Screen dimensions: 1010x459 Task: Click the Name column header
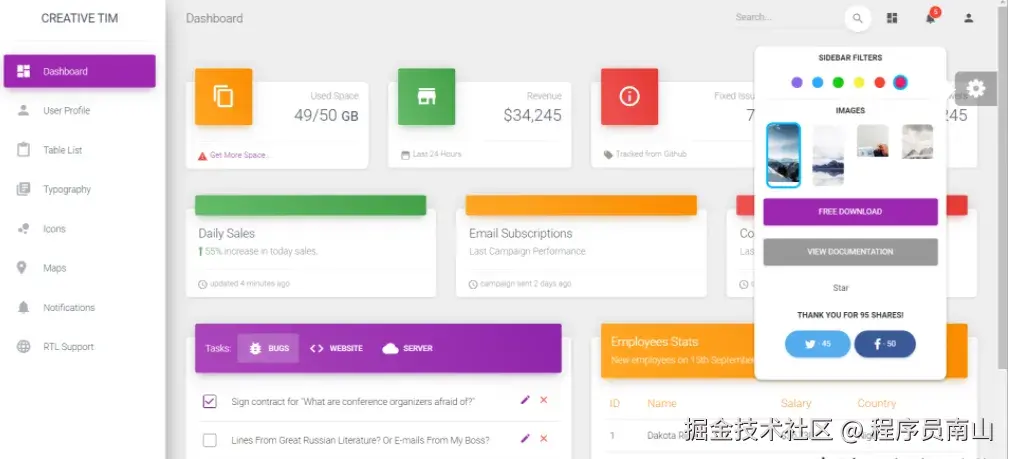point(662,404)
